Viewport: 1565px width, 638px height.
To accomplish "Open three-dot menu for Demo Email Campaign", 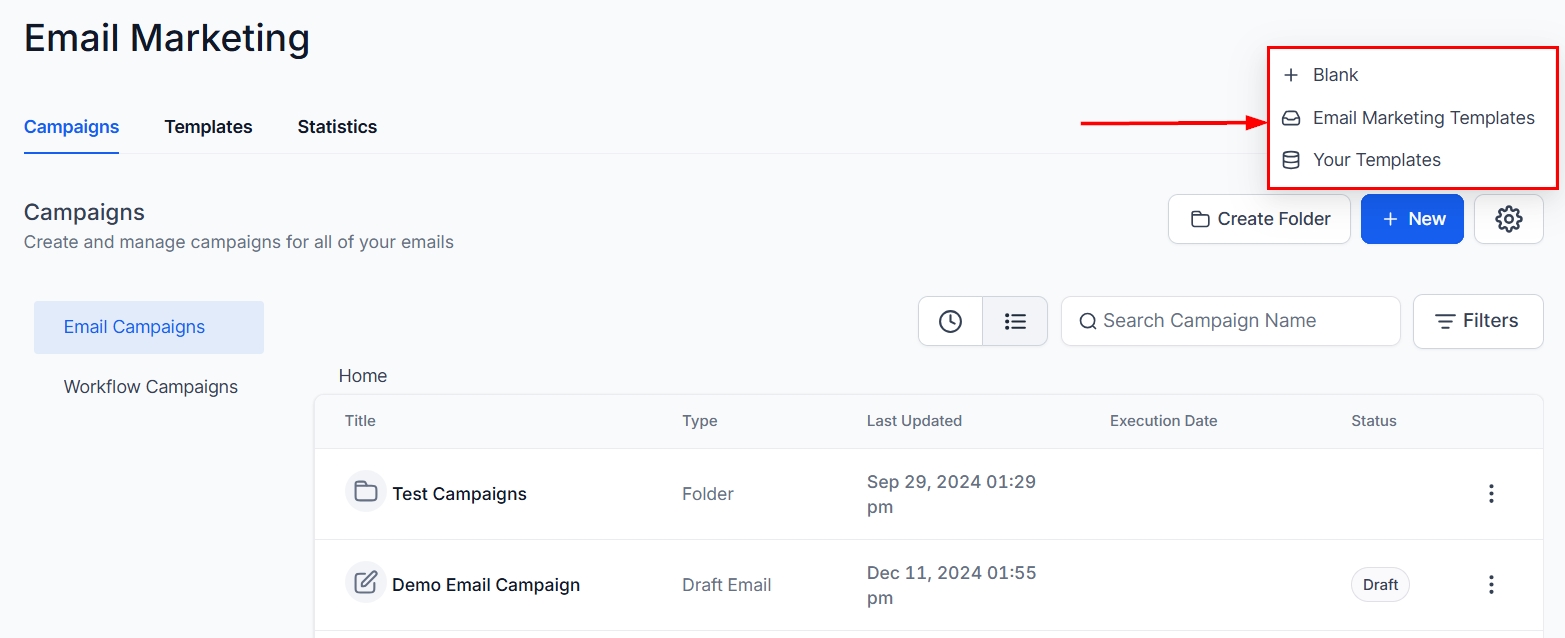I will click(x=1491, y=584).
